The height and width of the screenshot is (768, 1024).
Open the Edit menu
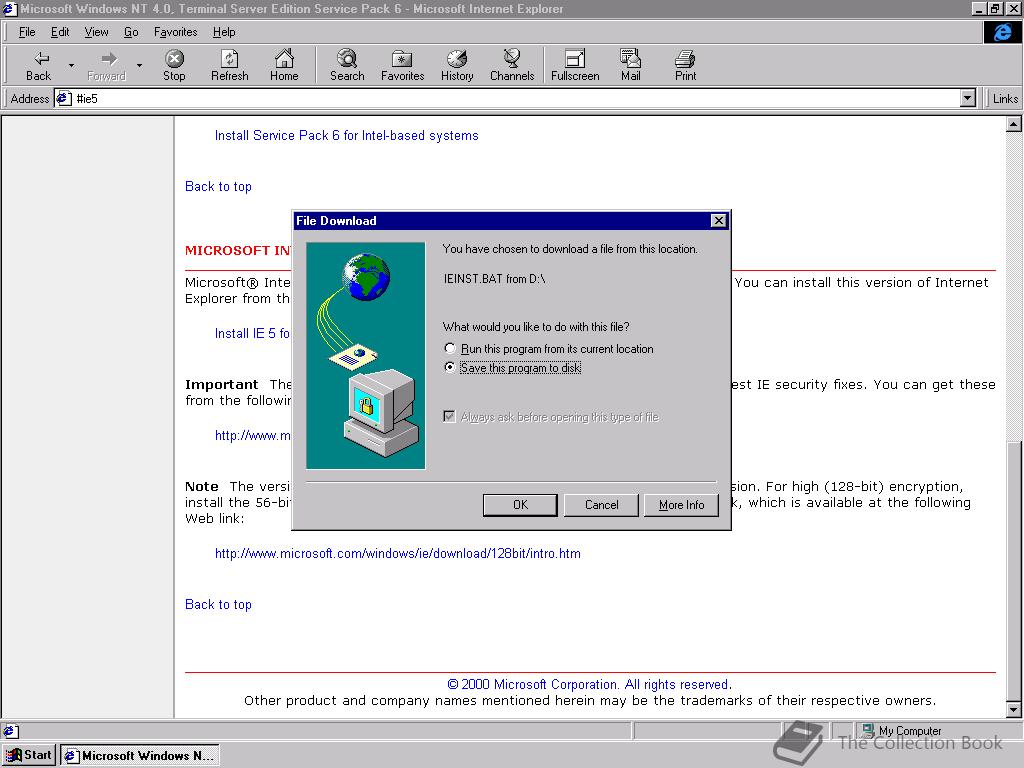(60, 32)
